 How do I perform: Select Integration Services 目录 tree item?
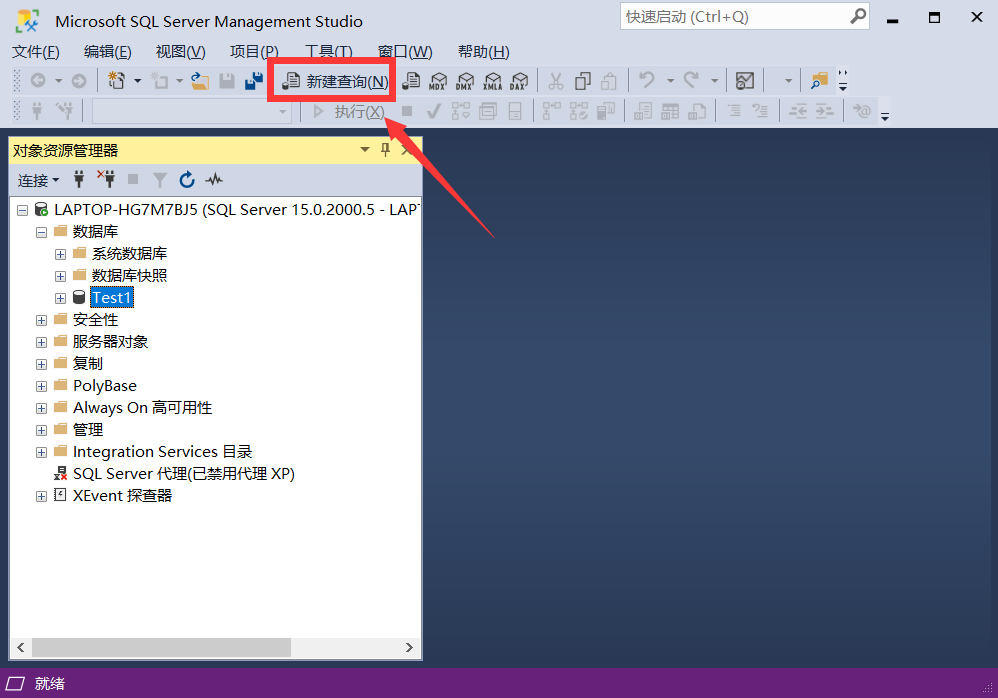[162, 452]
